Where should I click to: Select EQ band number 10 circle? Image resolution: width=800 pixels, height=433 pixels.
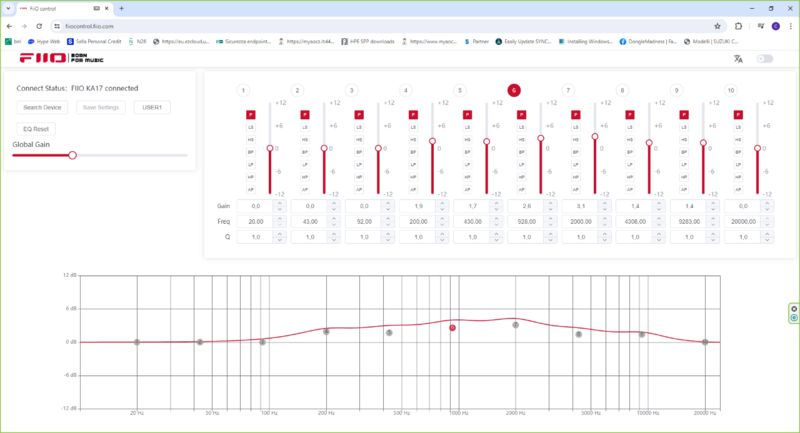click(x=730, y=90)
